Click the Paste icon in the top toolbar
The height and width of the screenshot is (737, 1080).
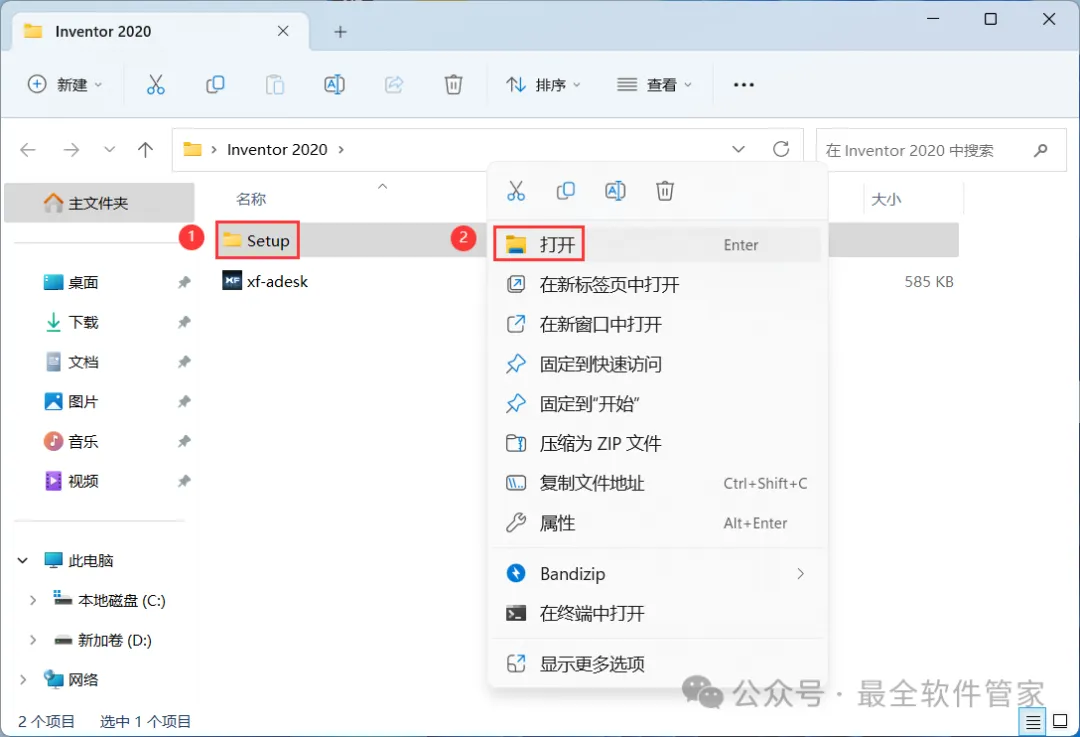pos(275,85)
